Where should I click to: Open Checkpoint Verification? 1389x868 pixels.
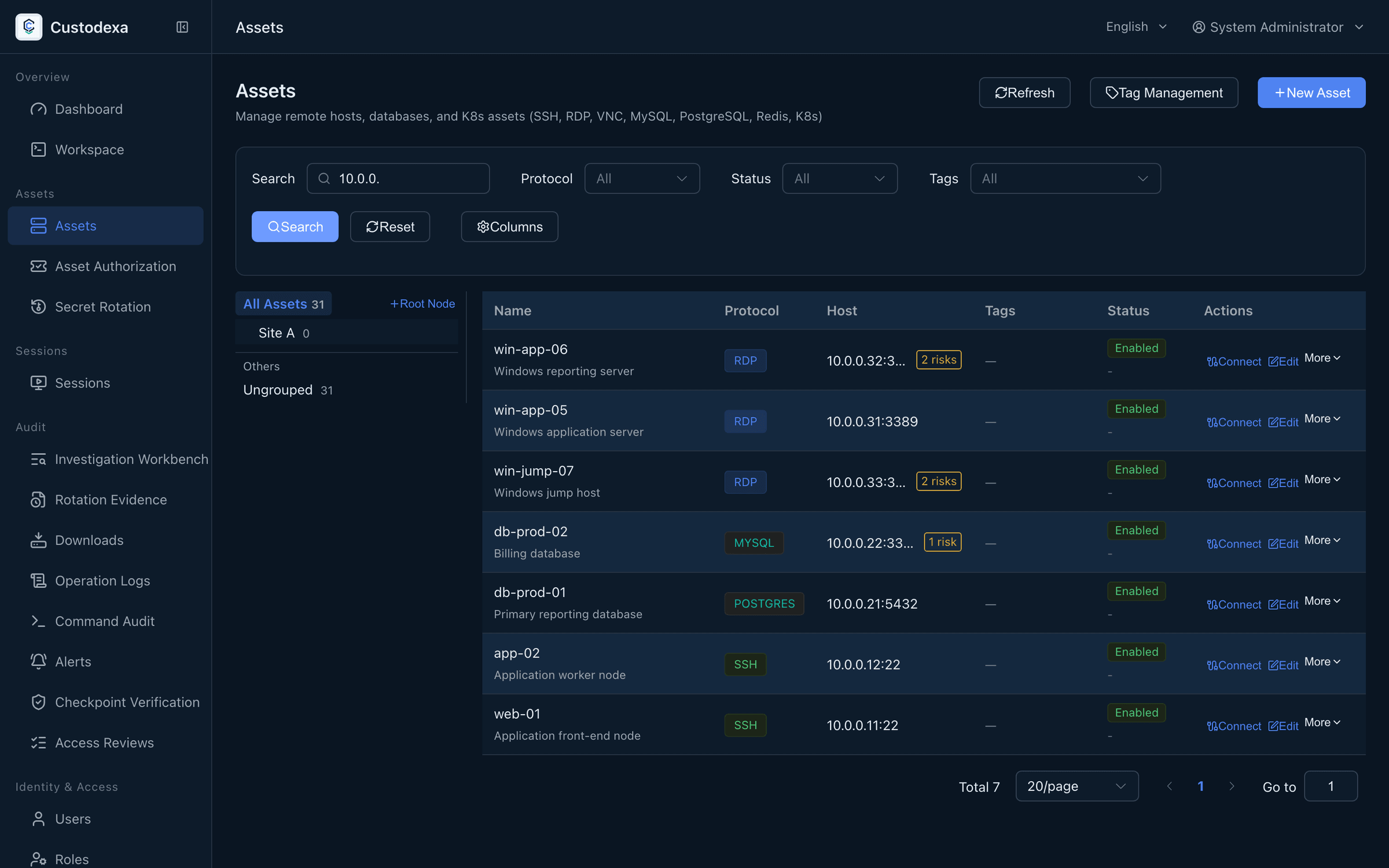tap(105, 702)
